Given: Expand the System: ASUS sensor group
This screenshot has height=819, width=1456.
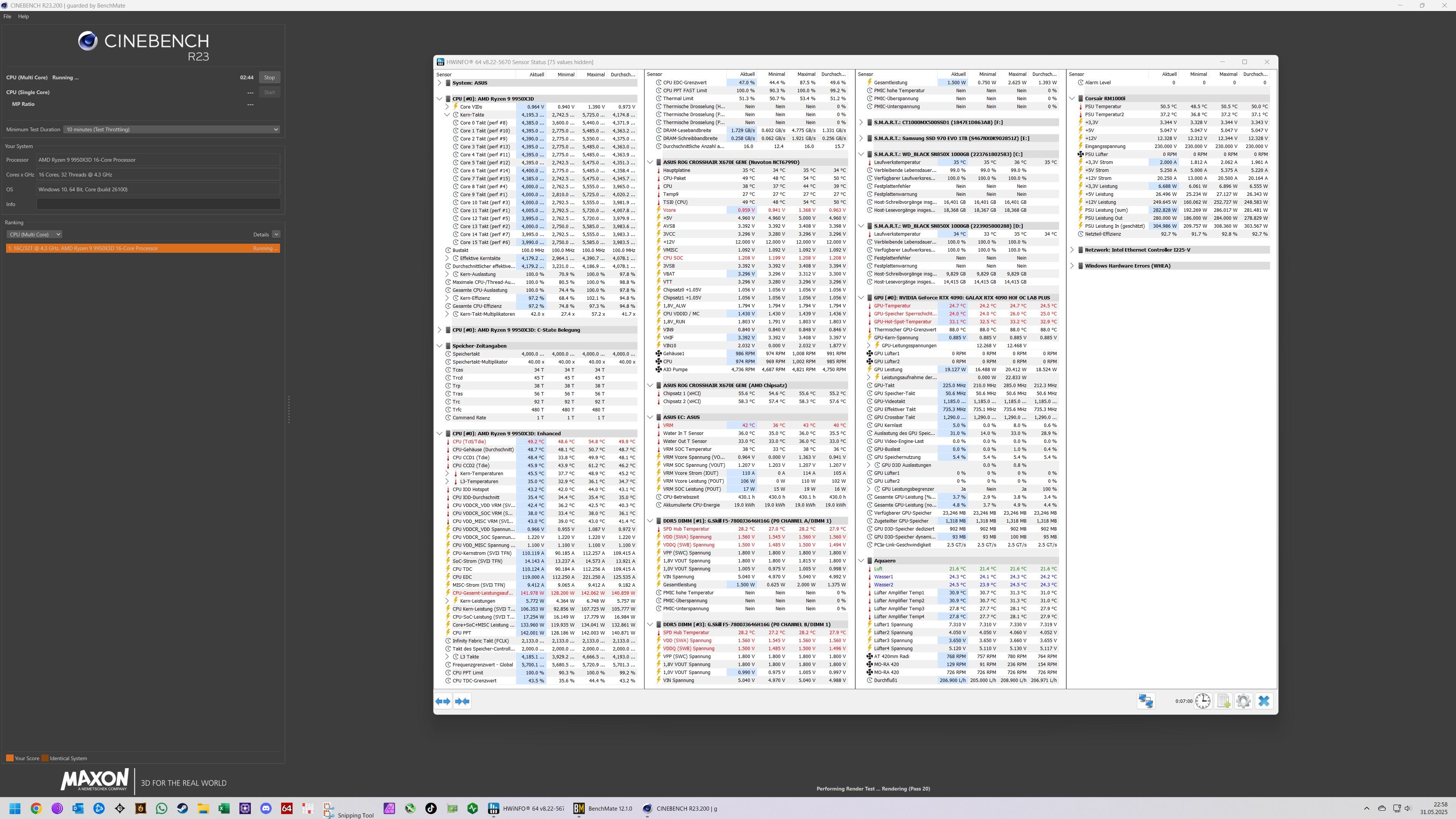Looking at the screenshot, I should [440, 83].
